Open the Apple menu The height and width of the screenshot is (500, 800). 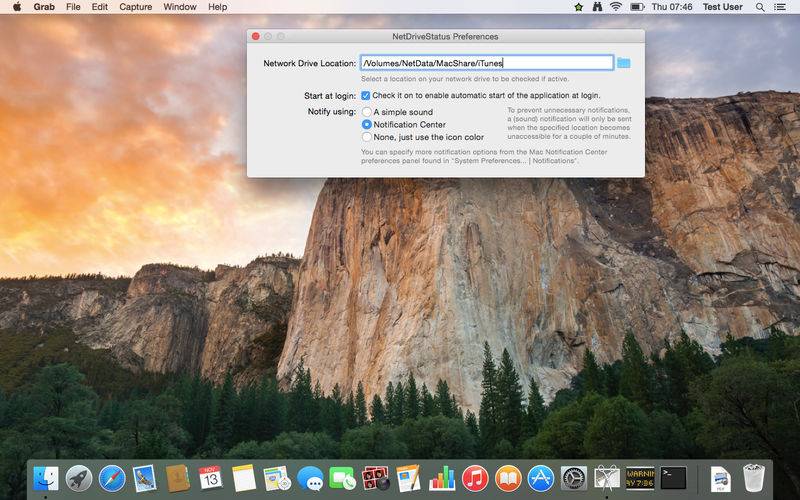pos(16,7)
